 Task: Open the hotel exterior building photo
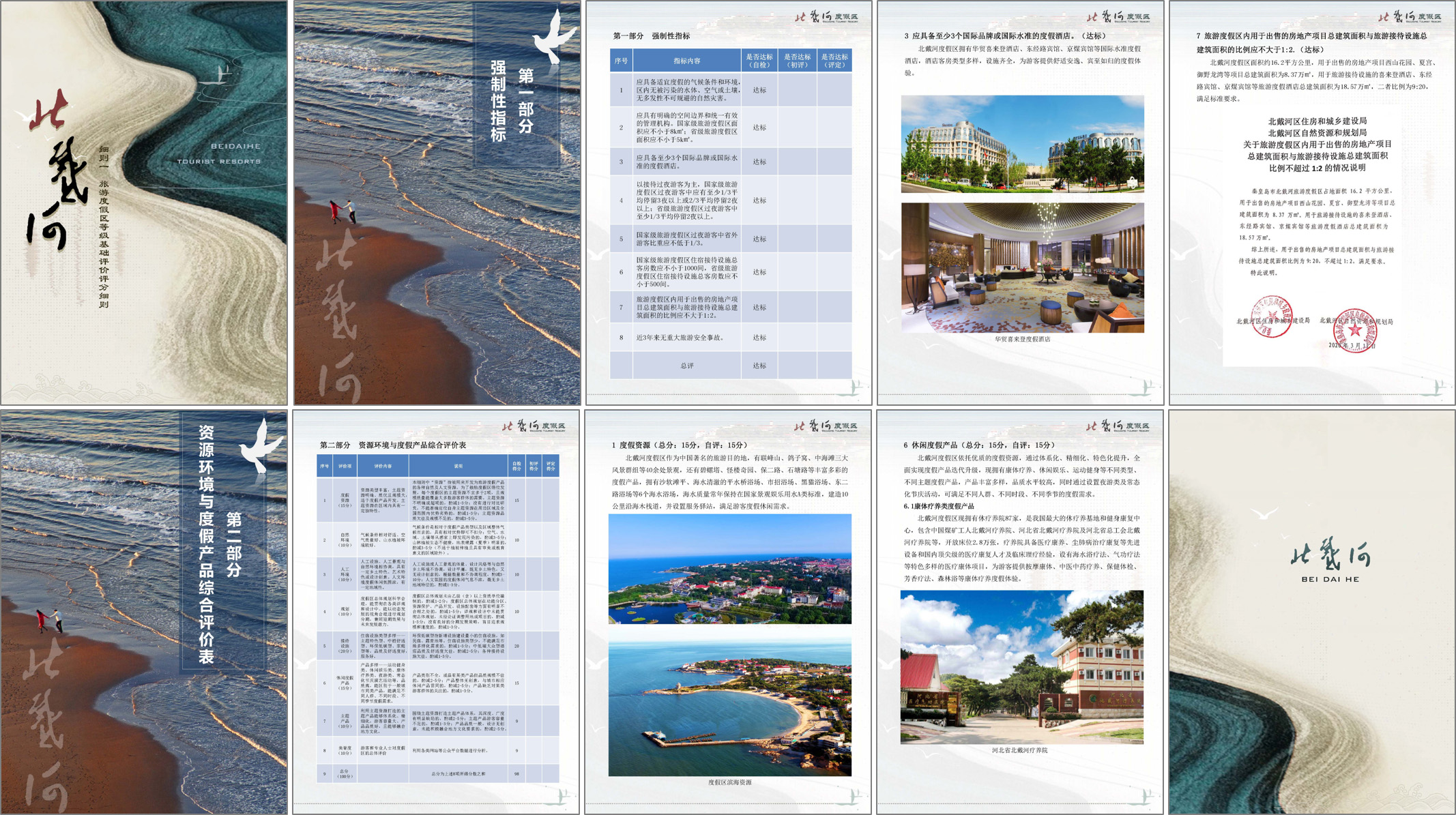point(1022,144)
